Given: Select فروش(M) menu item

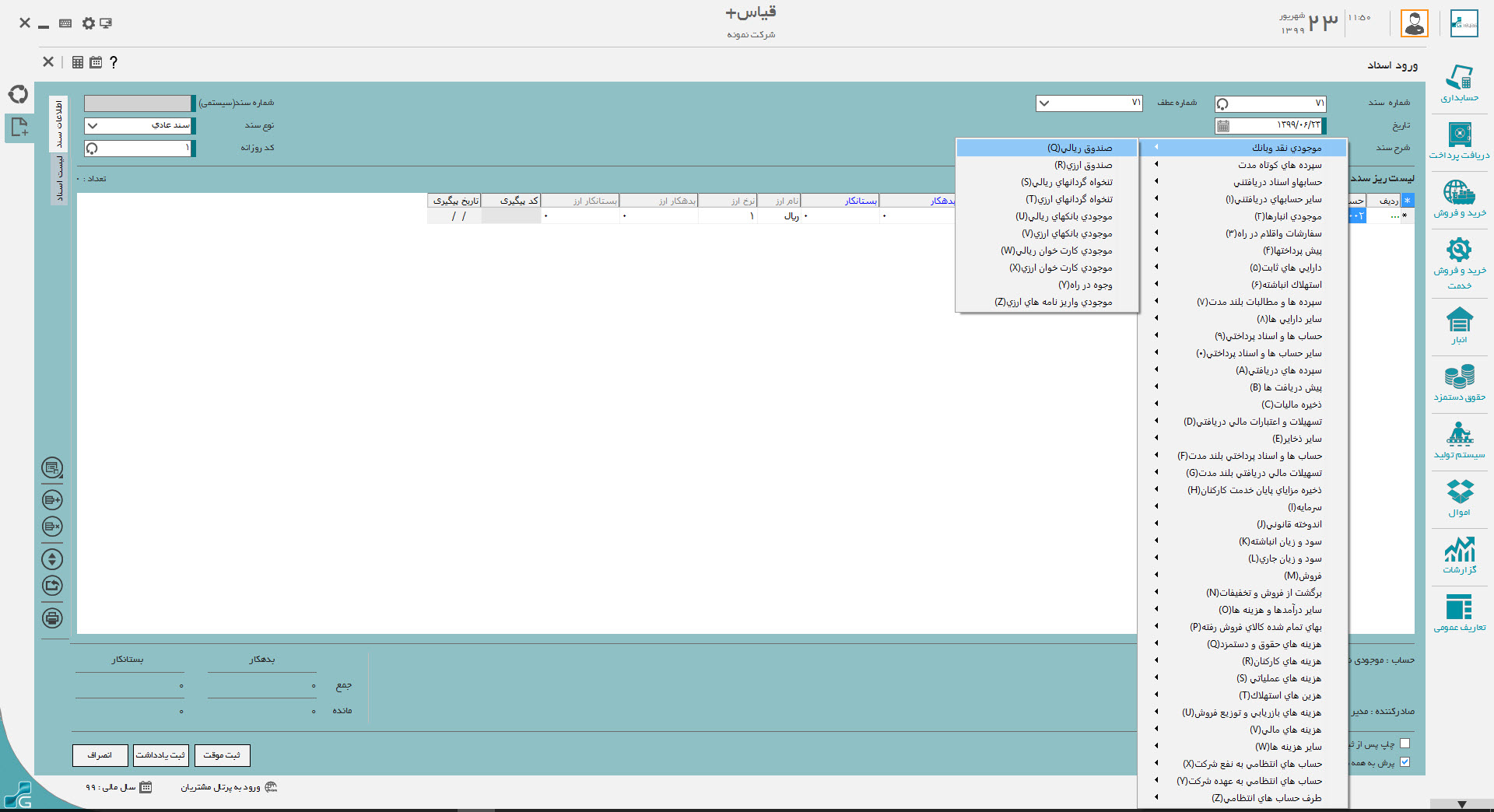Looking at the screenshot, I should pyautogui.click(x=1243, y=576).
